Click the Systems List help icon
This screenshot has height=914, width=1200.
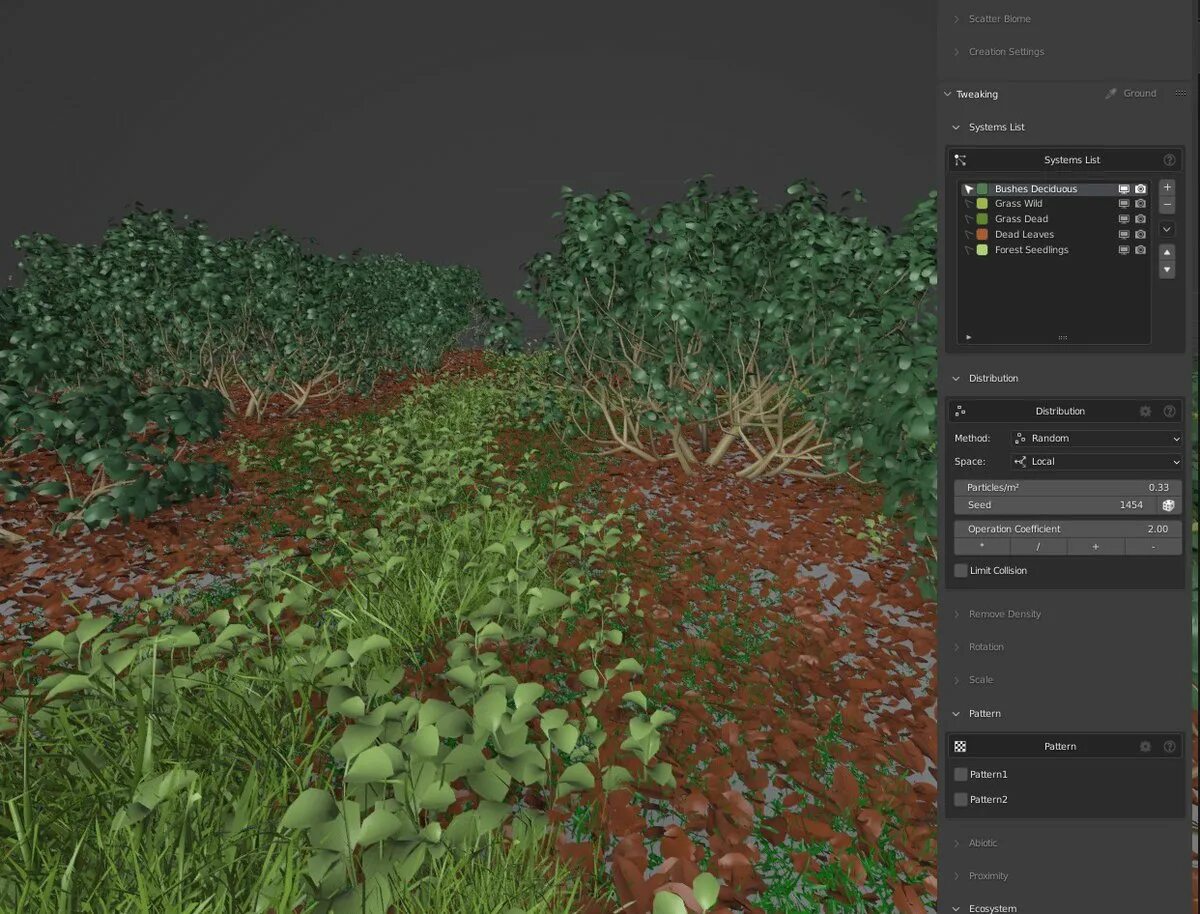tap(1169, 159)
